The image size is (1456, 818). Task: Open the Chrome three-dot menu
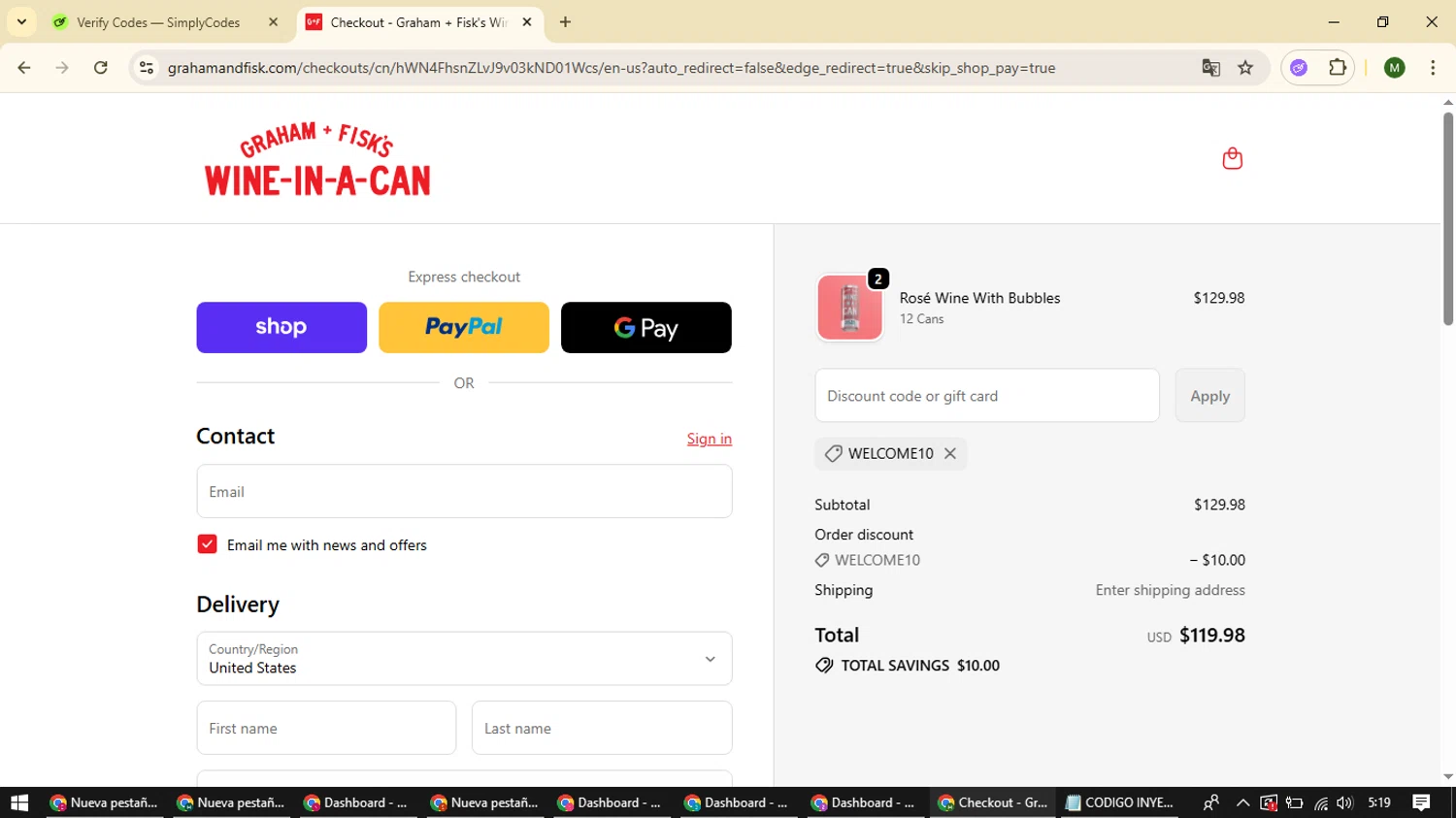[1433, 68]
